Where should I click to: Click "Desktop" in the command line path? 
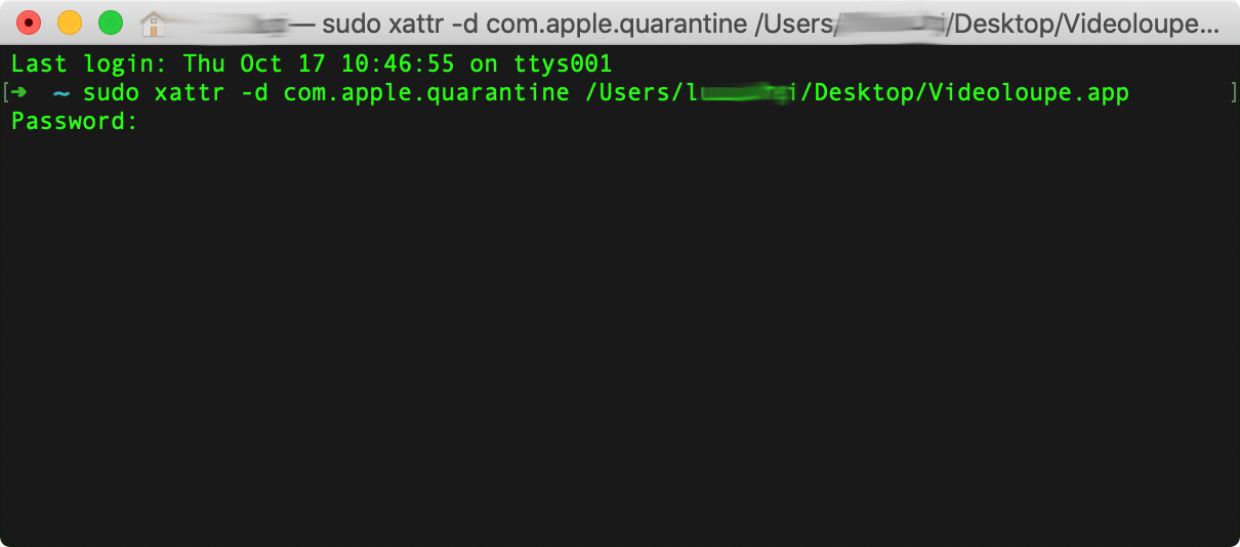pos(862,93)
